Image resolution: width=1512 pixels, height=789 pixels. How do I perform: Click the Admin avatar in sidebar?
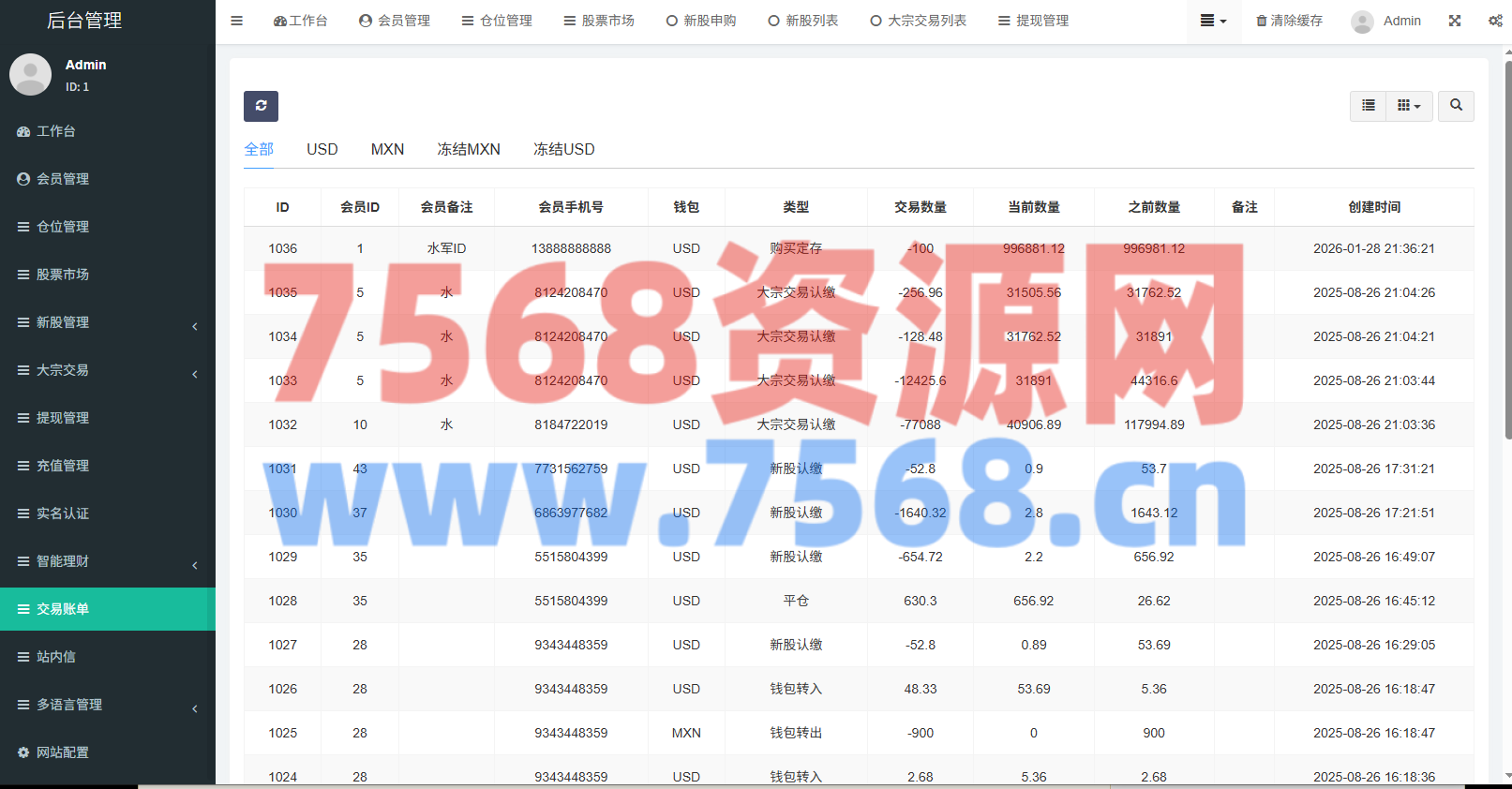point(30,75)
